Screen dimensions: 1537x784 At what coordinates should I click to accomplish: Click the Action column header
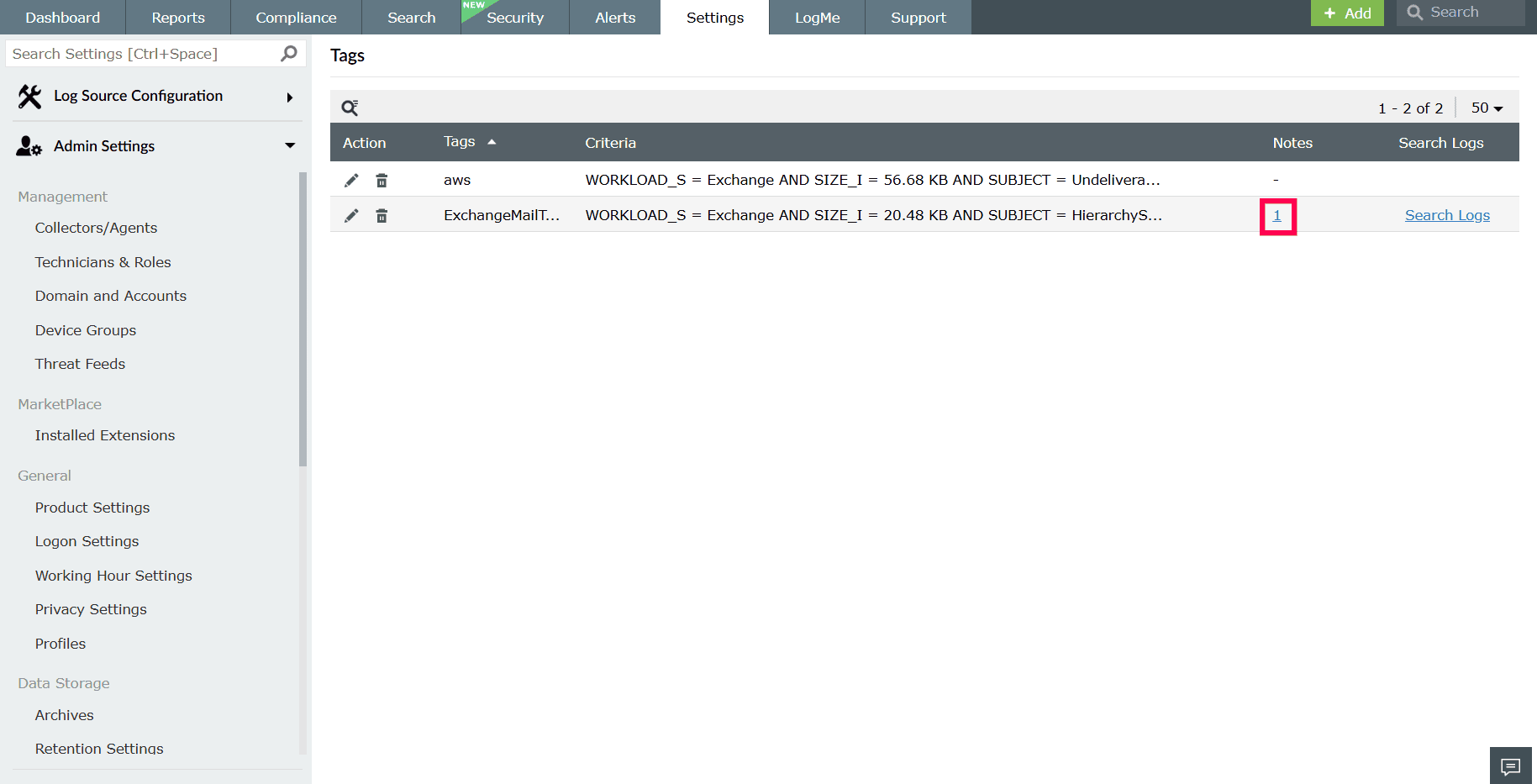click(x=365, y=143)
